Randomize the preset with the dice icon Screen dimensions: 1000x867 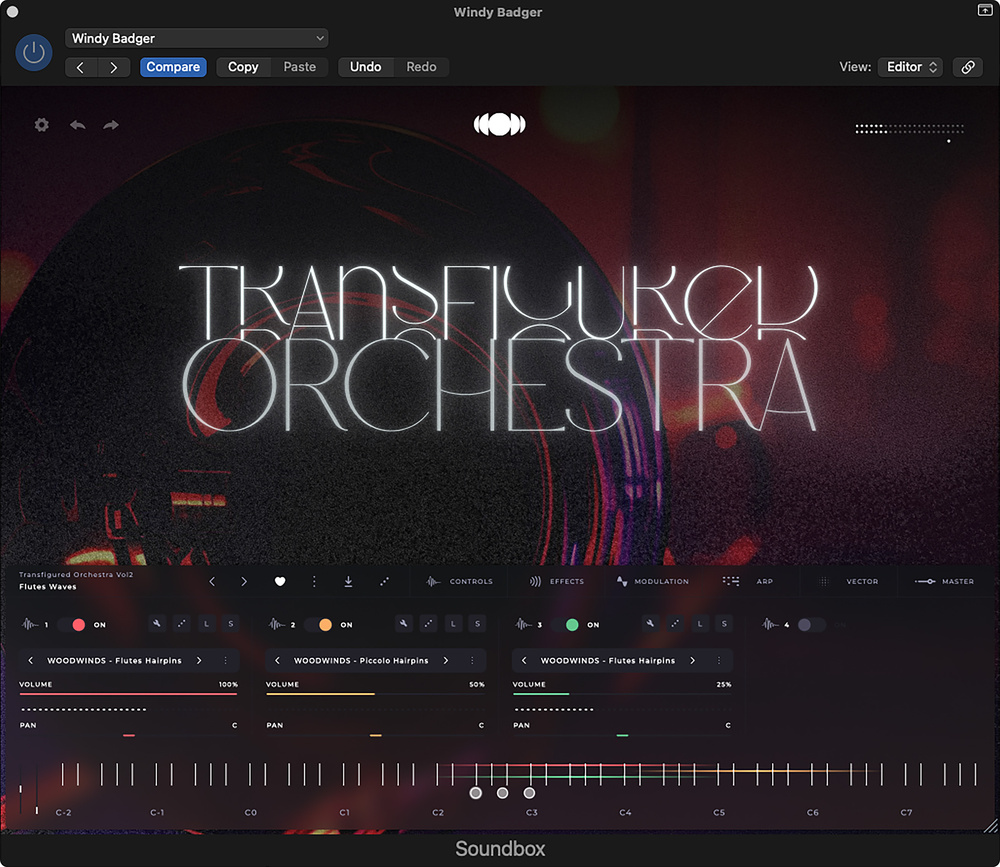tap(384, 581)
